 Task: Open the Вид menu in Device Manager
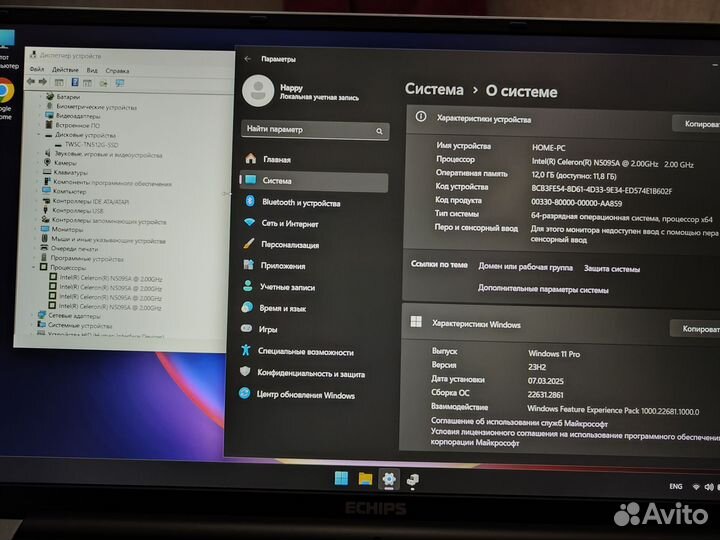pos(92,70)
